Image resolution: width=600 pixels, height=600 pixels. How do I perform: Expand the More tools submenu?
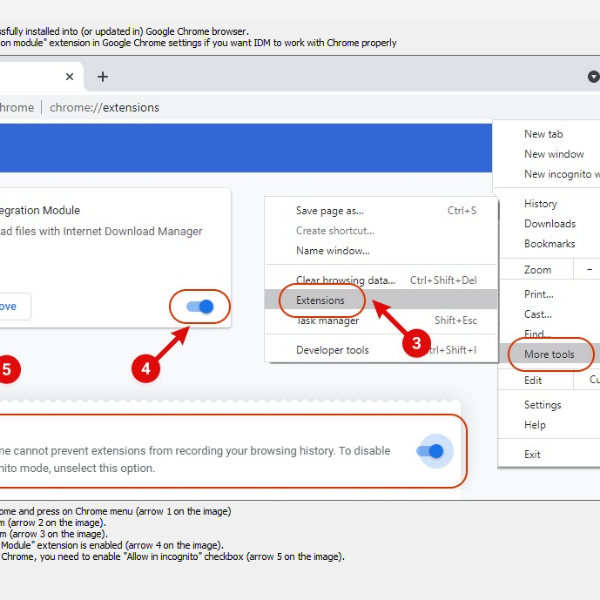[x=549, y=355]
